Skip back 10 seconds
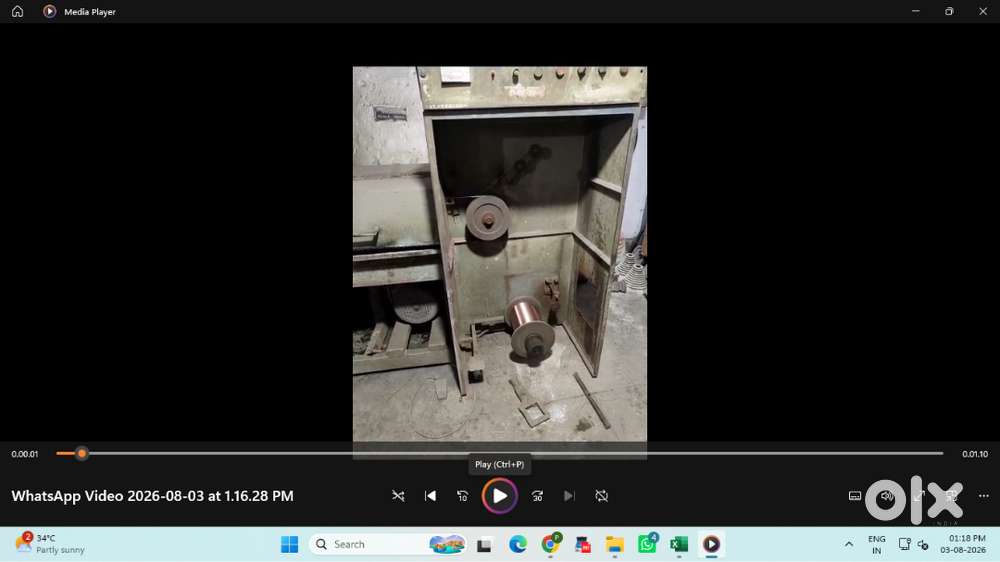The width and height of the screenshot is (1000, 562). (x=463, y=496)
